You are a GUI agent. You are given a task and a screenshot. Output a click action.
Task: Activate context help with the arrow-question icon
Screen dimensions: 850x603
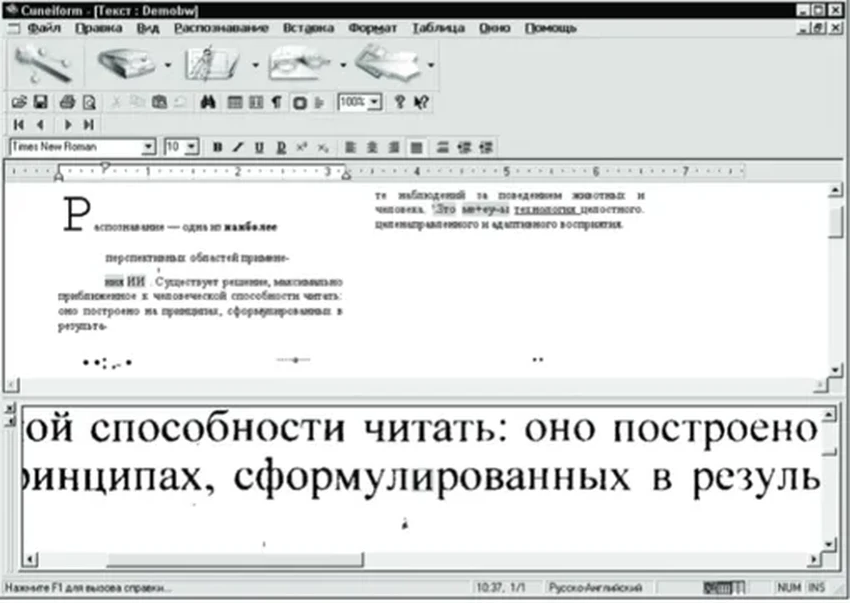421,101
